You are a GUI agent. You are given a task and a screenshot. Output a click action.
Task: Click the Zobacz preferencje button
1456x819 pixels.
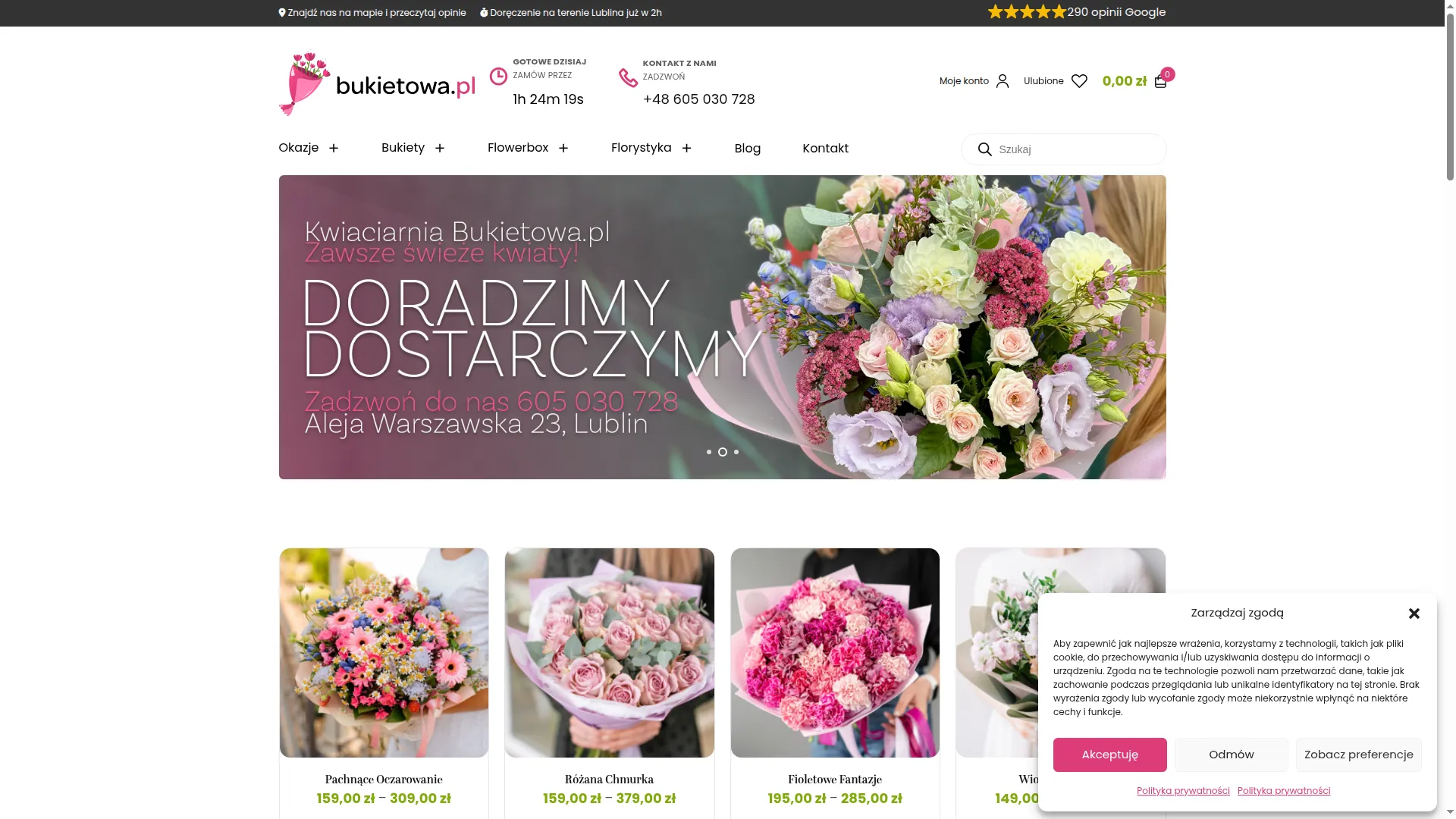1359,755
